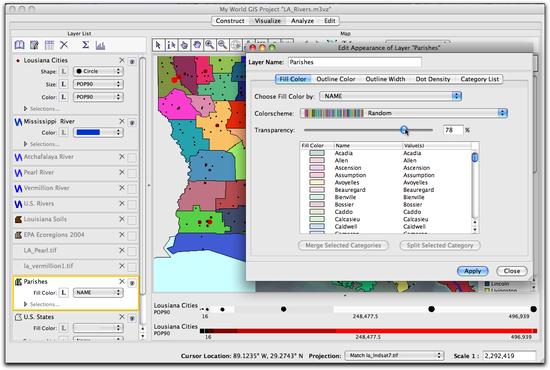This screenshot has height=370, width=550.
Task: Remove the Mississippi River layer with its X
Action: coord(122,121)
